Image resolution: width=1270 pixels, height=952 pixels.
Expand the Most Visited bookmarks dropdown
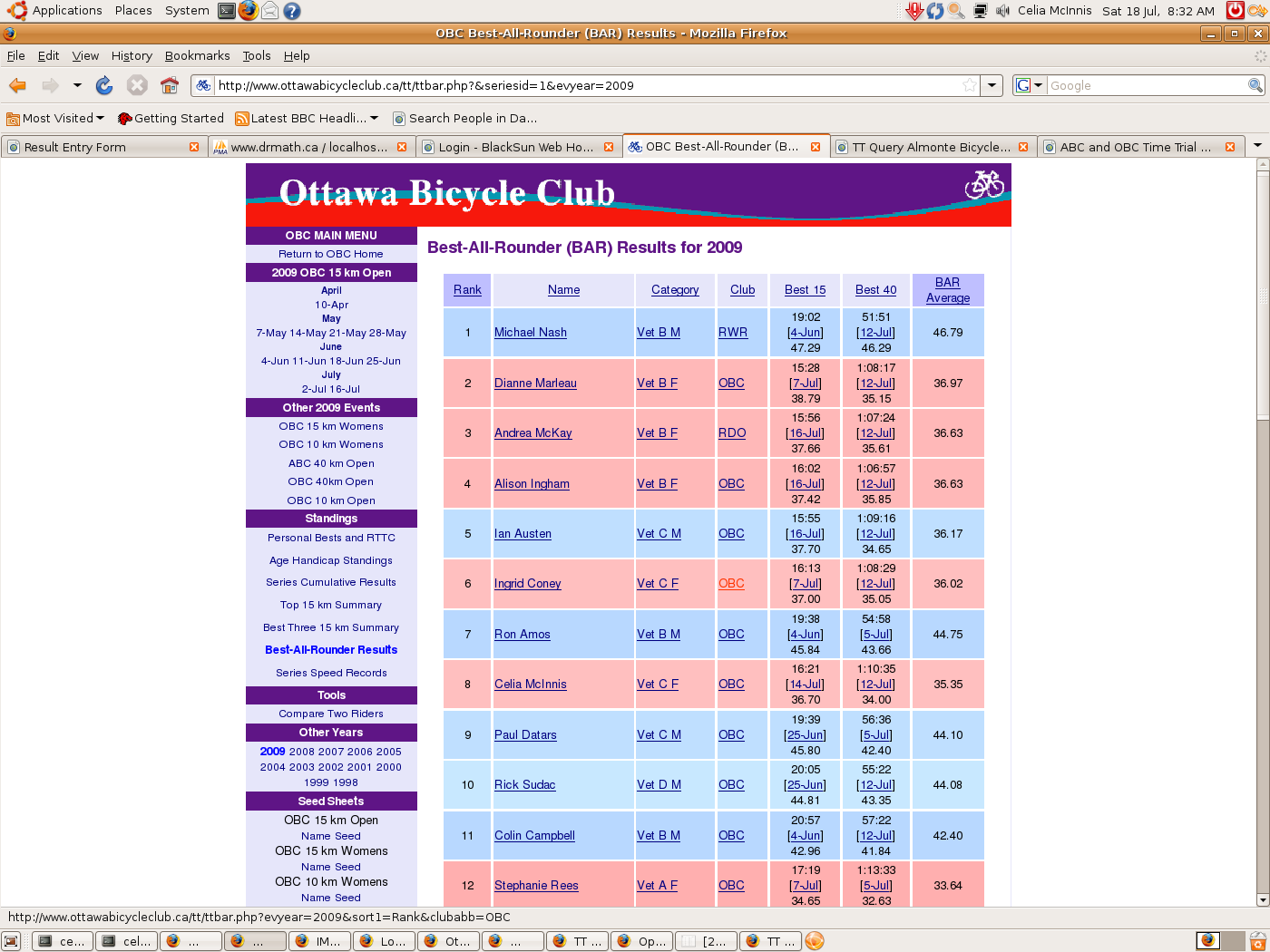(100, 118)
